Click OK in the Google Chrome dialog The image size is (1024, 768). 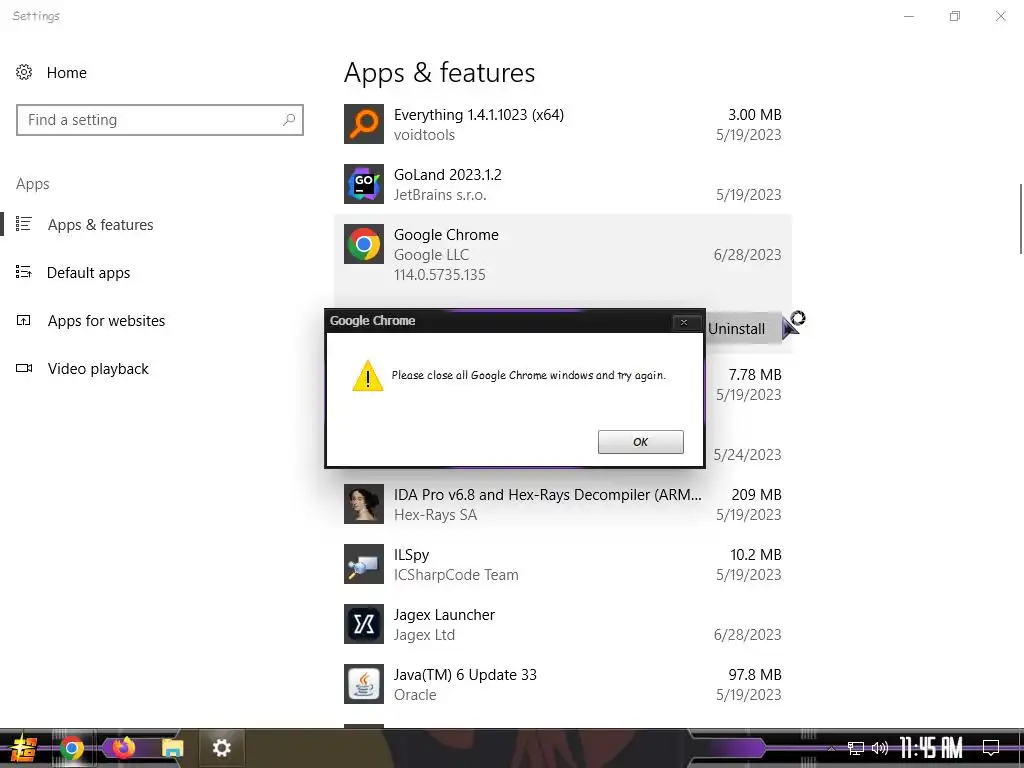641,442
